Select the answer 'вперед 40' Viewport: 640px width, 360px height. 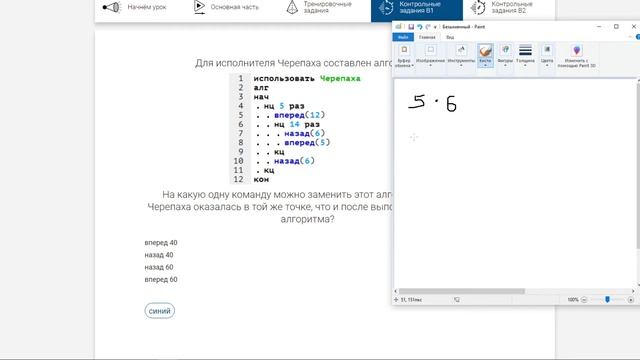(x=161, y=242)
